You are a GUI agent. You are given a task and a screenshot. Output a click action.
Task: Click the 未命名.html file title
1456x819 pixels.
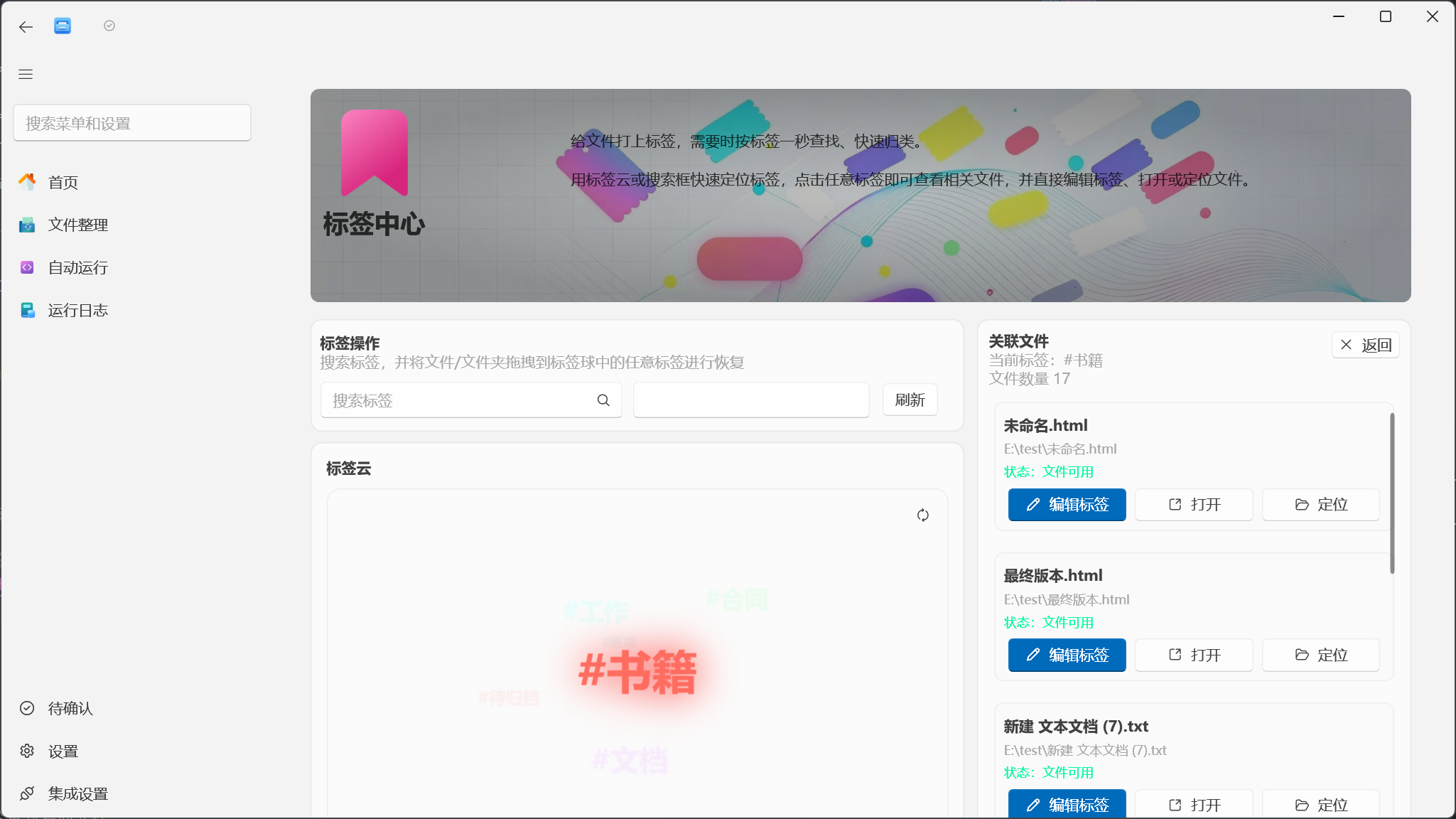[x=1045, y=425]
